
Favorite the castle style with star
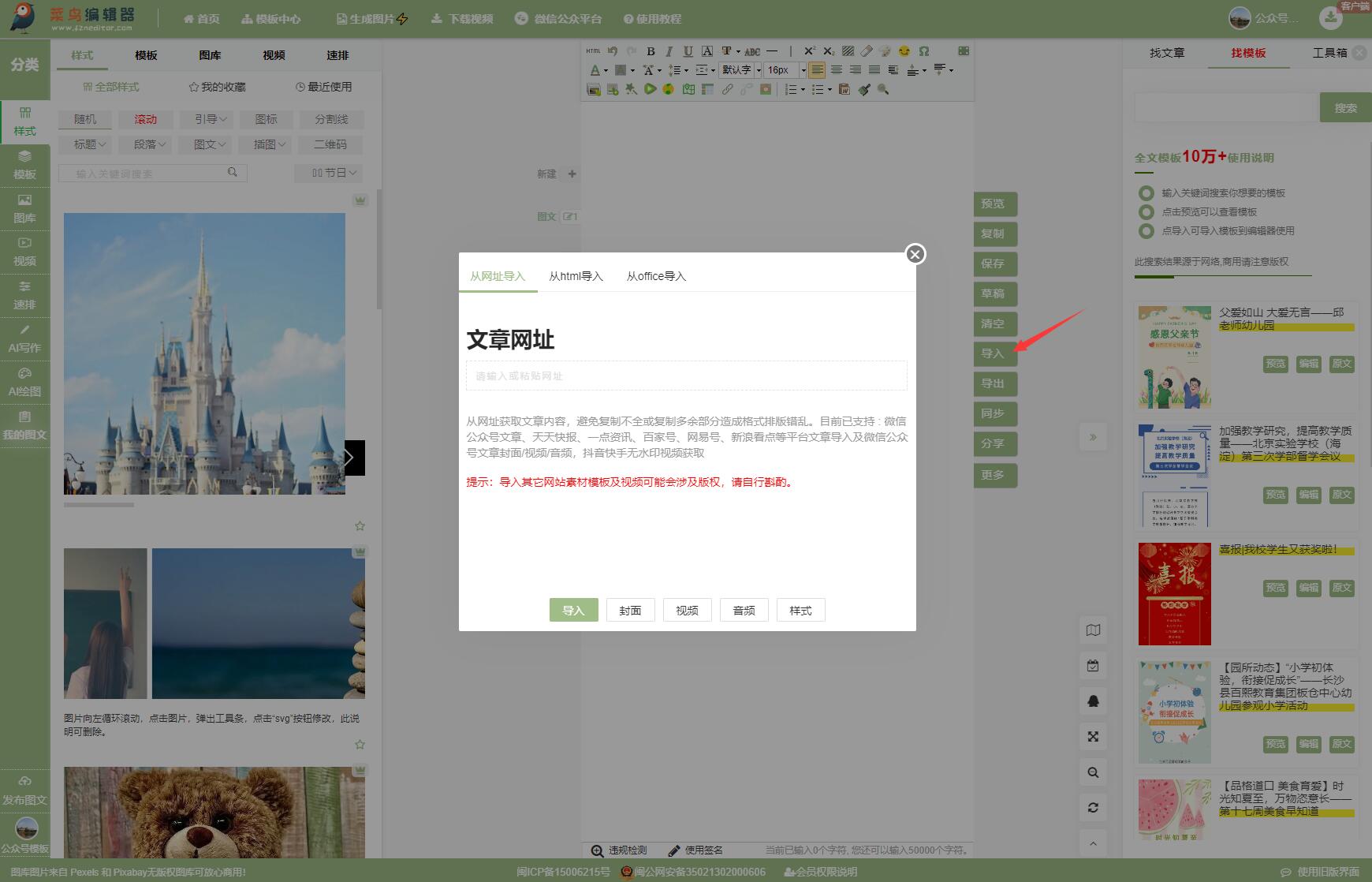360,526
